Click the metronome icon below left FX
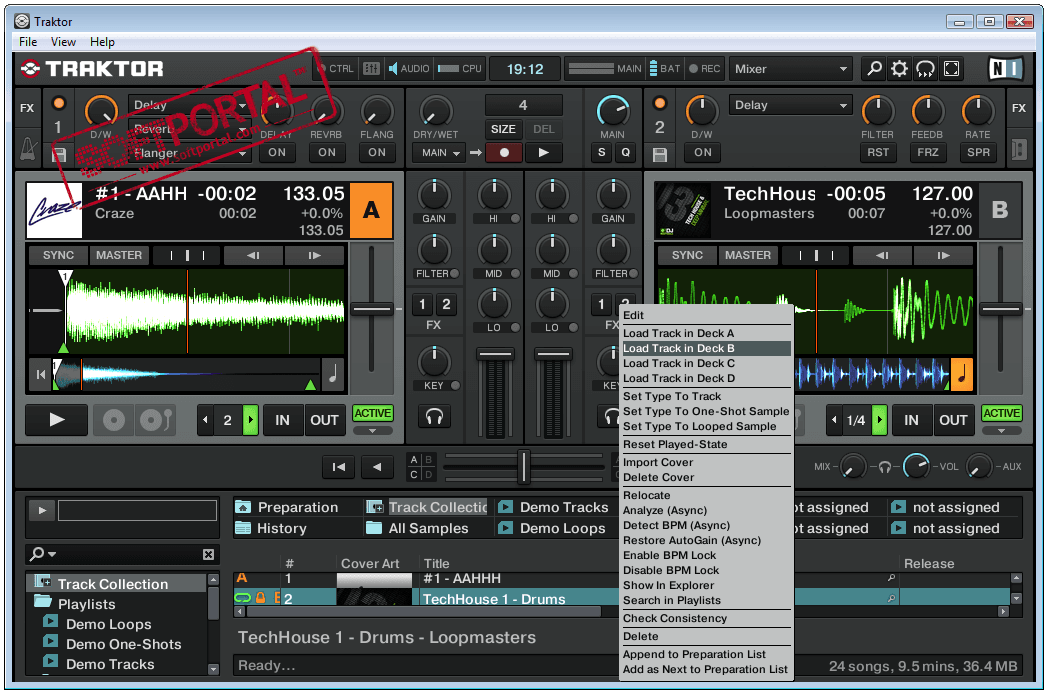 (28, 150)
